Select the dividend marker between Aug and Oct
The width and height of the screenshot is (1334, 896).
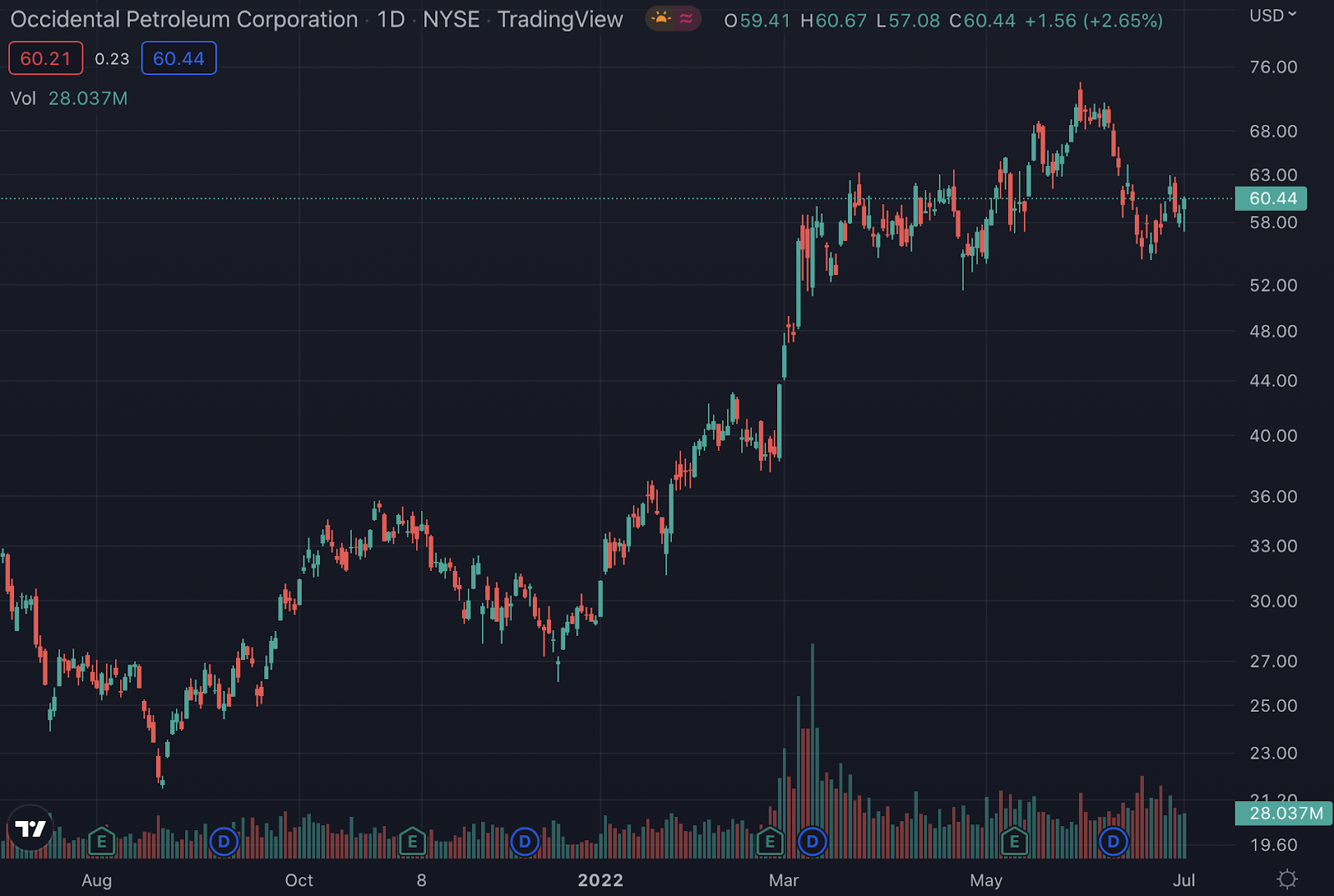(223, 842)
